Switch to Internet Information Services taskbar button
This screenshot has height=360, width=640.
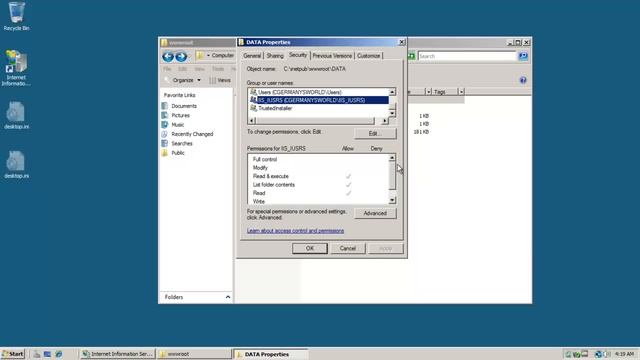(x=117, y=354)
